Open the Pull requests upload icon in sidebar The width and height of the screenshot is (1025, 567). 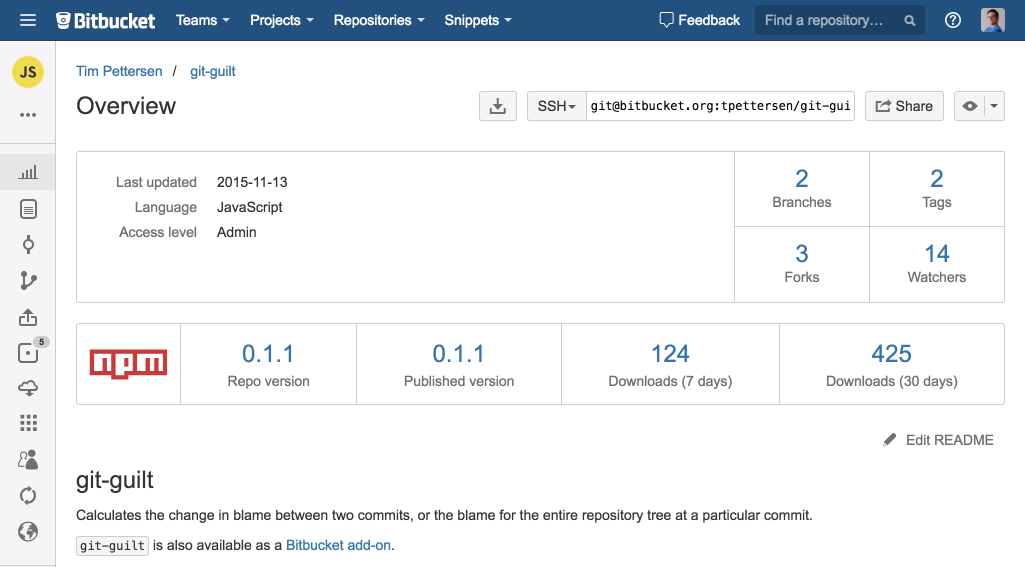pos(27,317)
